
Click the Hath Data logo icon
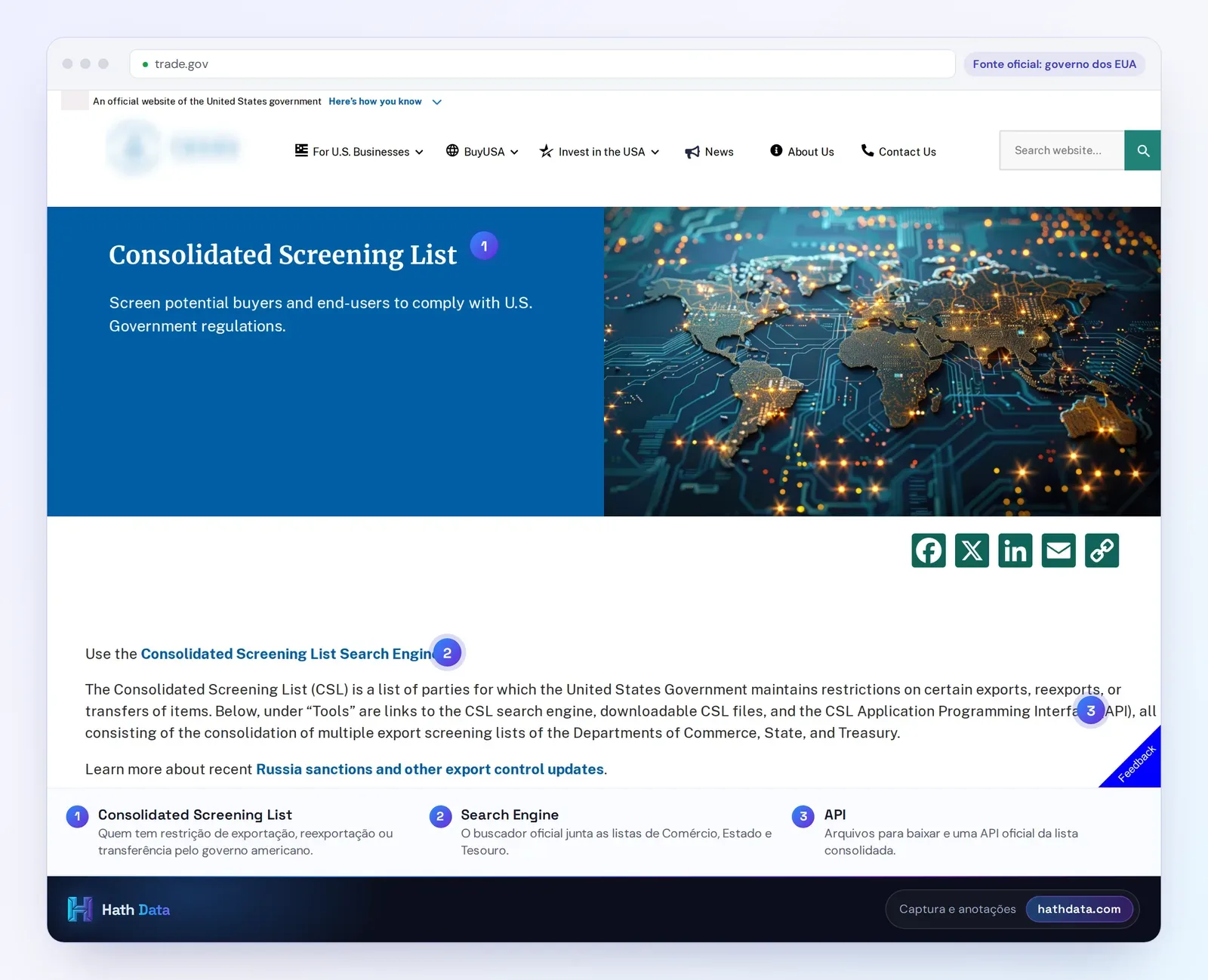point(79,909)
